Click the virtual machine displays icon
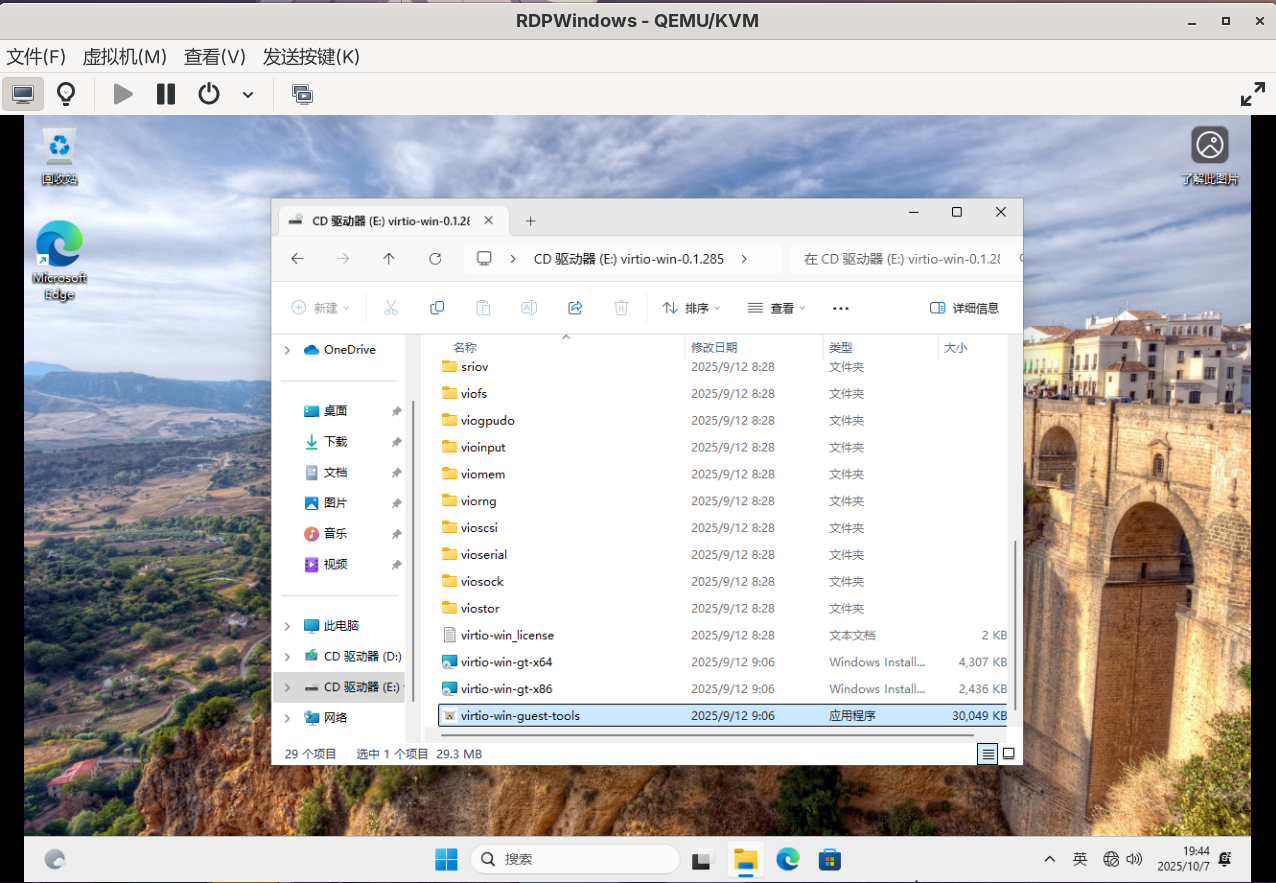 [x=301, y=93]
